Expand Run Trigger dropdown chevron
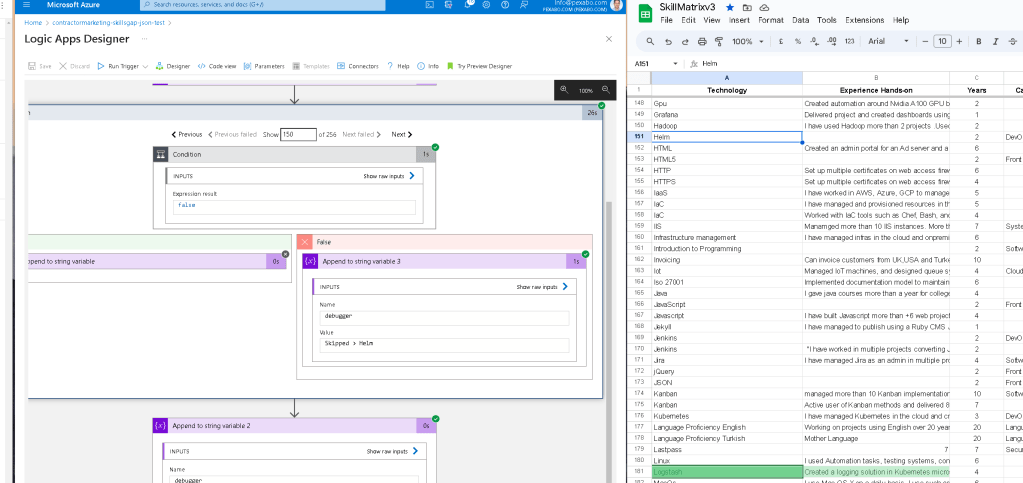 click(x=145, y=67)
